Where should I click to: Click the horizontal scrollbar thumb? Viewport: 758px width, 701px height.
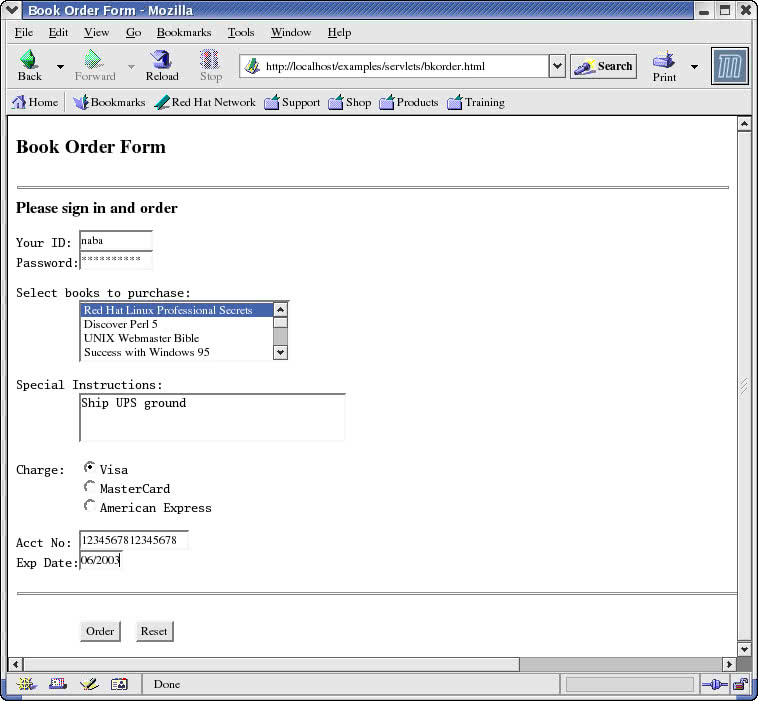pos(271,664)
